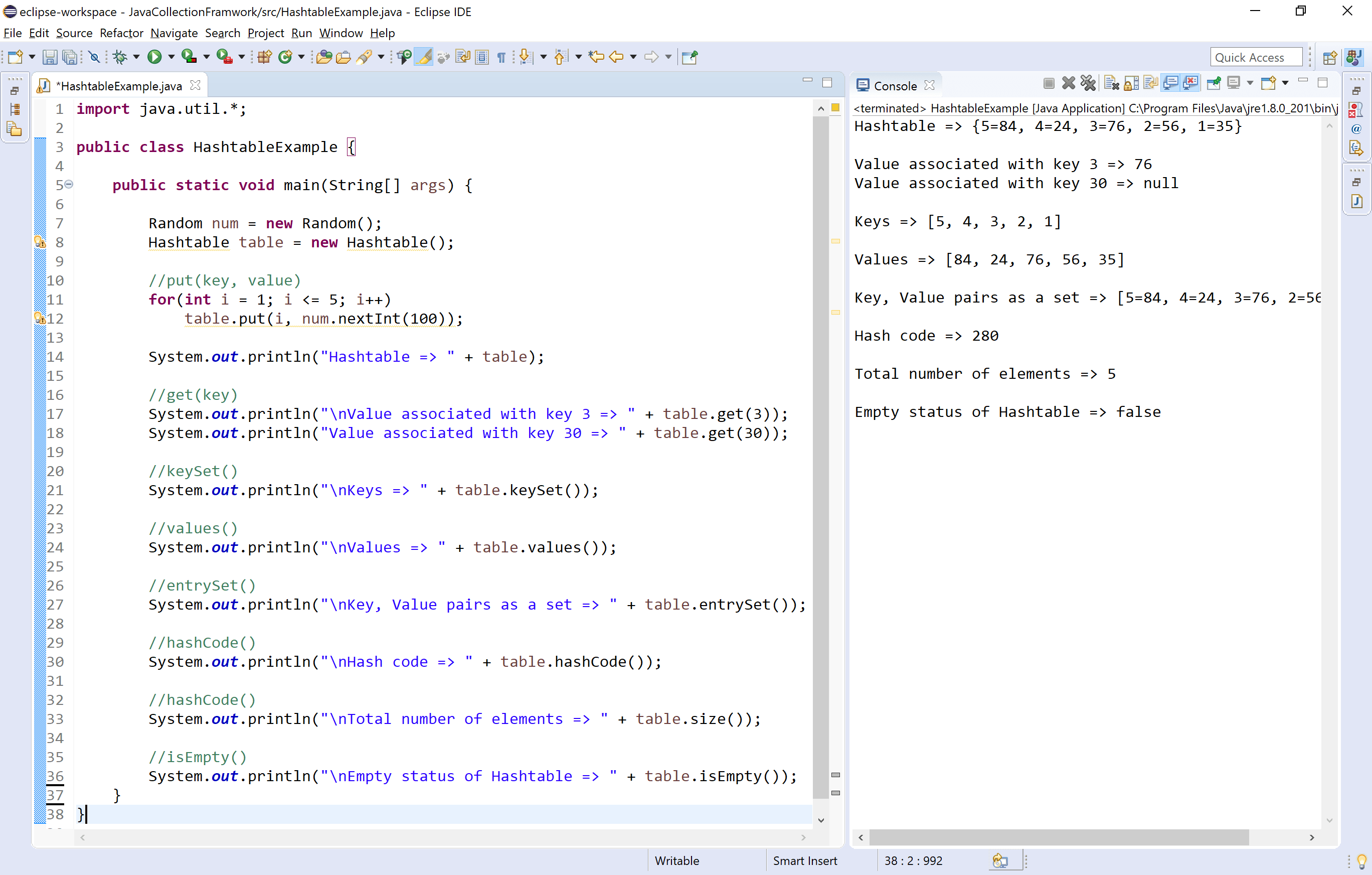Click the Save icon in the toolbar
The width and height of the screenshot is (1372, 875).
(50, 57)
